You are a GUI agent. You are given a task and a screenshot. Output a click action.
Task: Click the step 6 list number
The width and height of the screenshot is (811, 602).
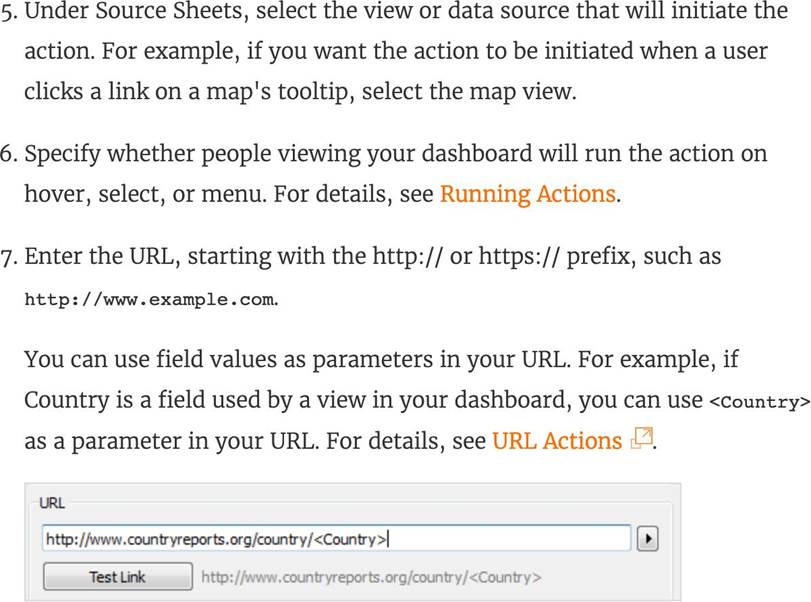click(x=10, y=155)
